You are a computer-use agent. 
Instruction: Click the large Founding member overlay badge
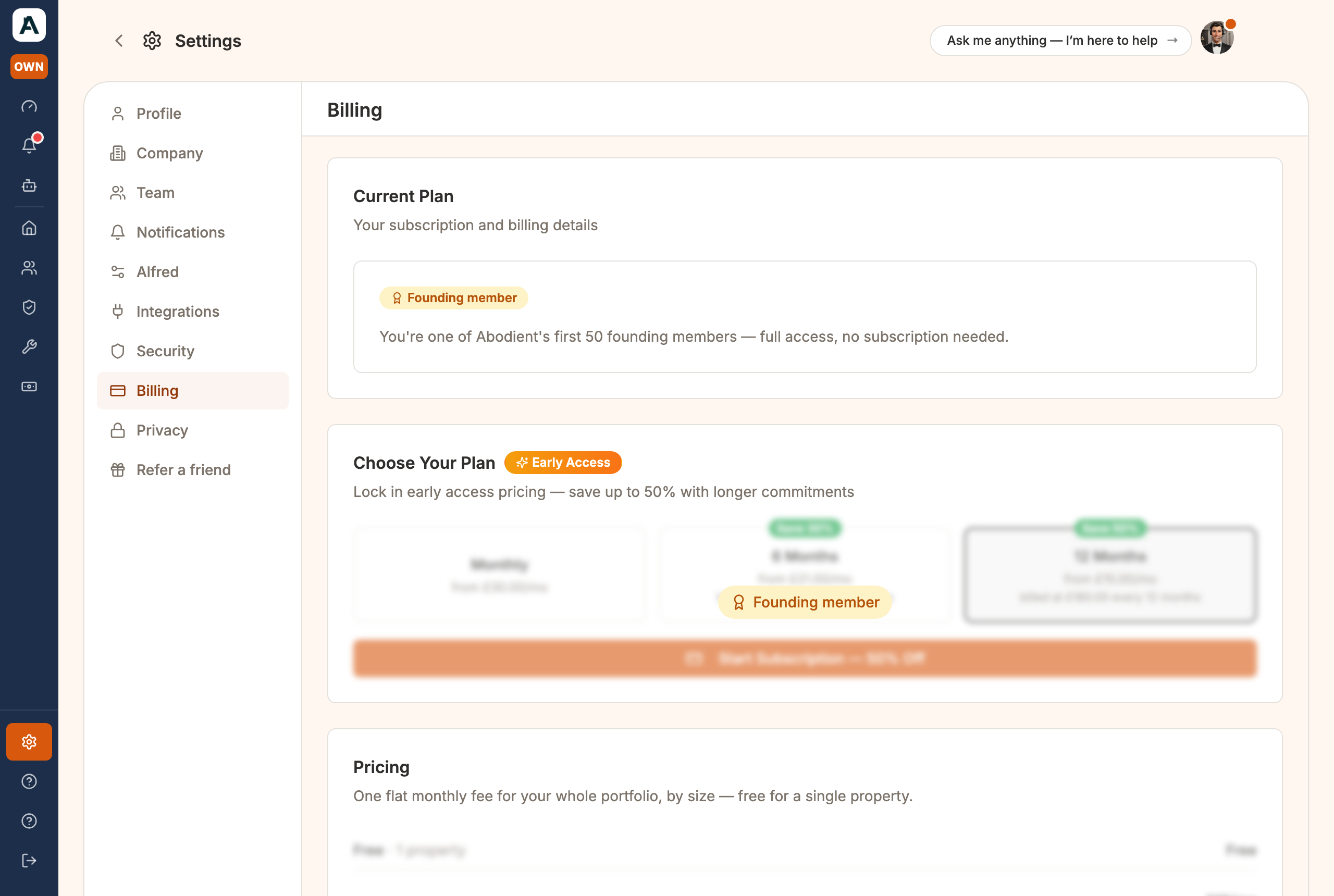[x=805, y=602]
